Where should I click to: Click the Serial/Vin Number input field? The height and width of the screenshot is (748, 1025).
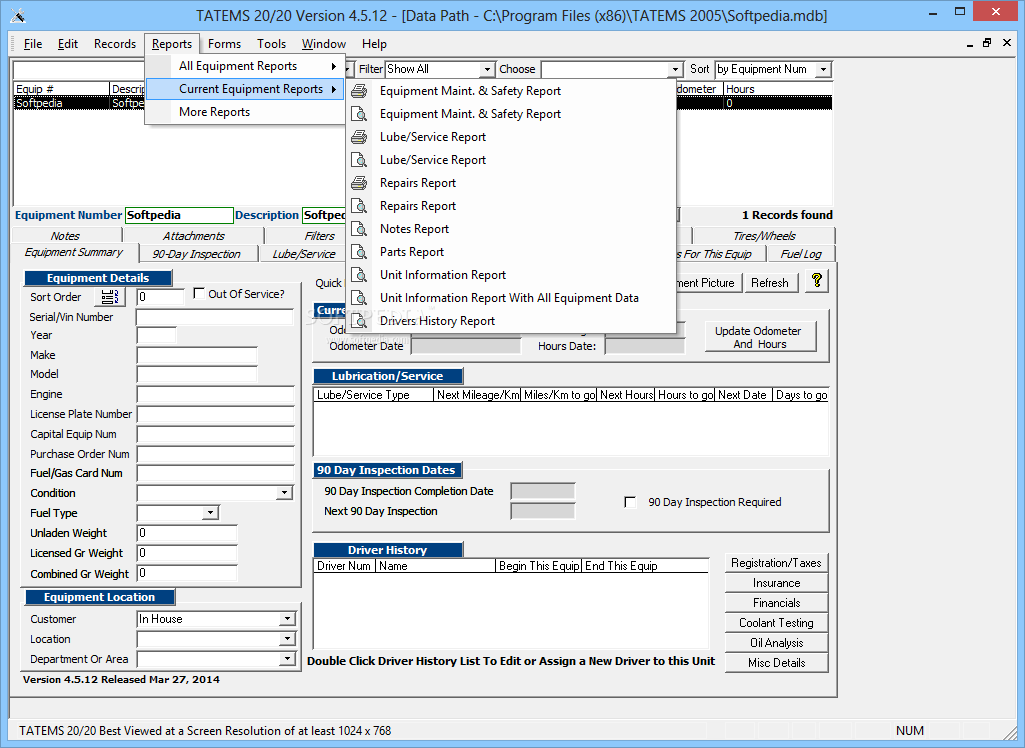215,317
